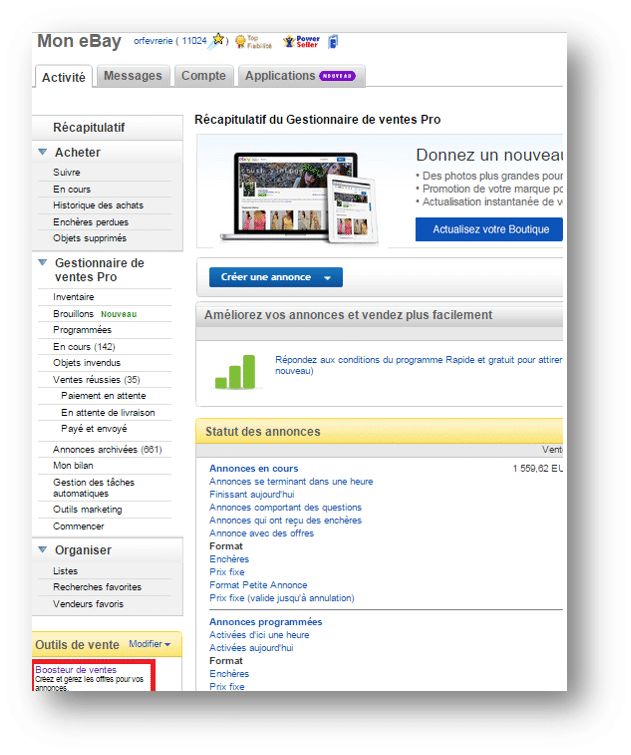631x755 pixels.
Task: Open Brouillons in the sidebar
Action: click(x=73, y=314)
